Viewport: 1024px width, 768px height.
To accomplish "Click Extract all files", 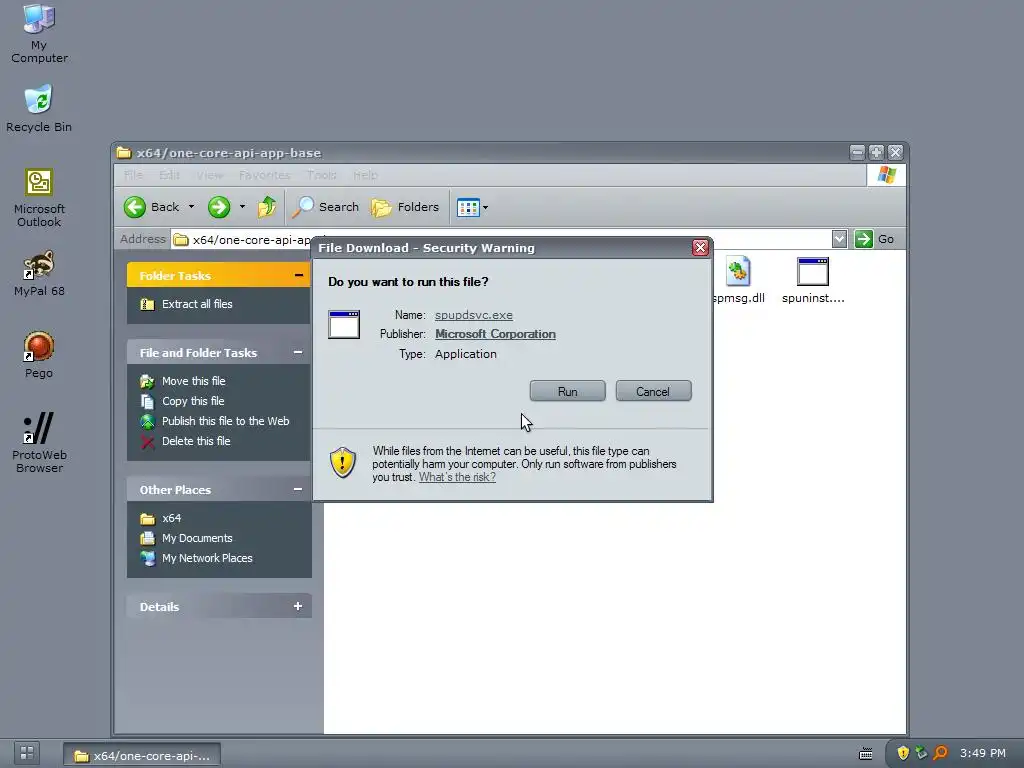I will click(197, 304).
